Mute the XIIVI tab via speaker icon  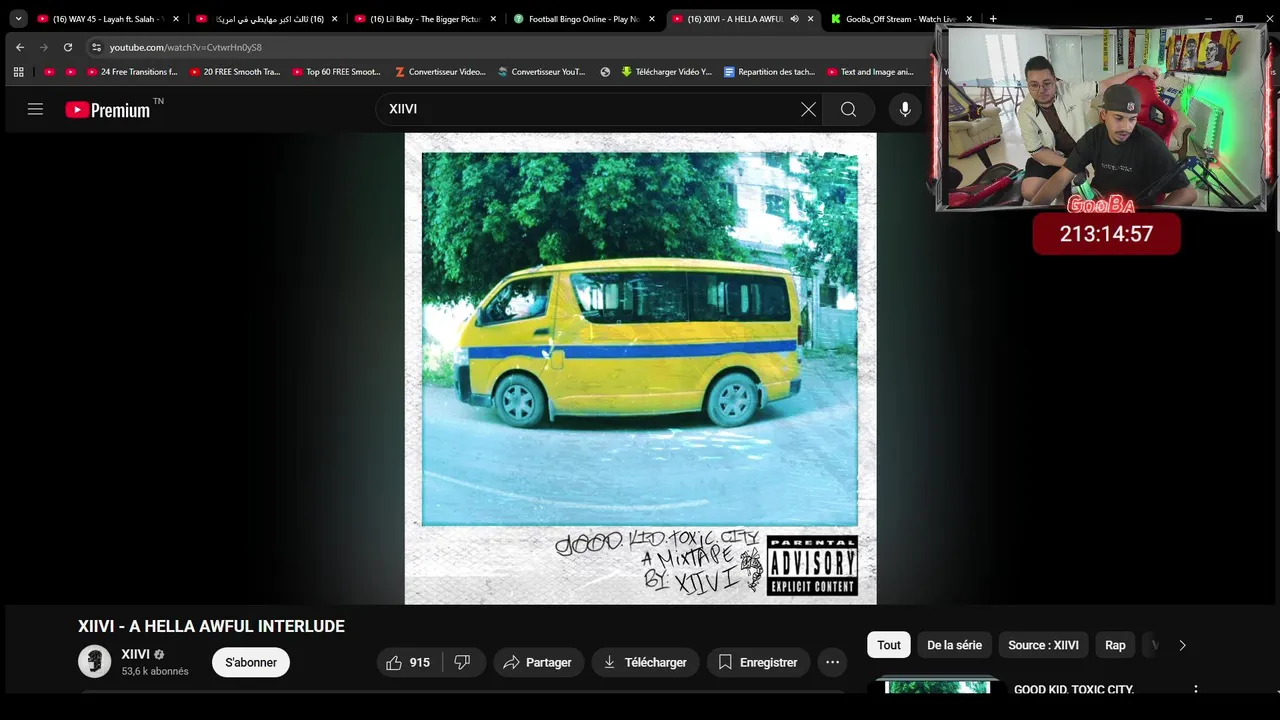click(794, 19)
